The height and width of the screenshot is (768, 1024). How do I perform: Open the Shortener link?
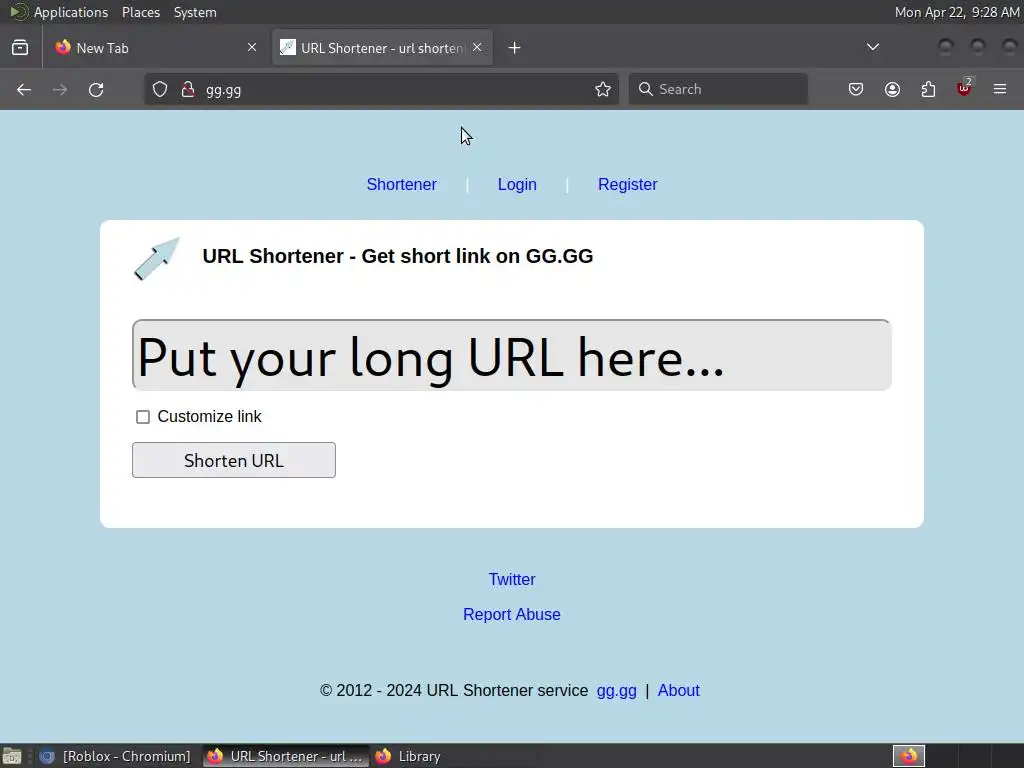(x=402, y=185)
